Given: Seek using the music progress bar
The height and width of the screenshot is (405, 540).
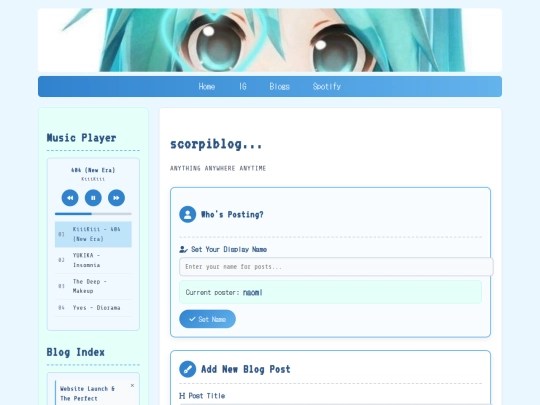Looking at the screenshot, I should [93, 214].
